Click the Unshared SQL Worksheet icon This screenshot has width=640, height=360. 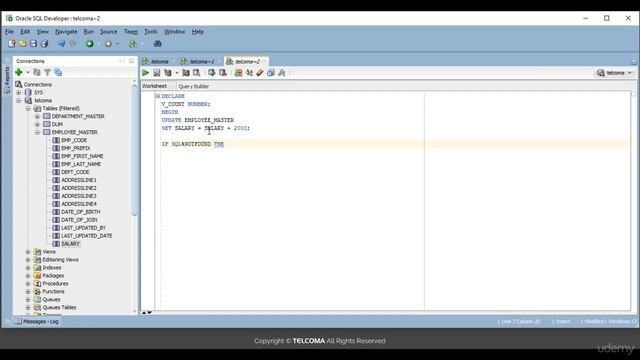point(238,73)
